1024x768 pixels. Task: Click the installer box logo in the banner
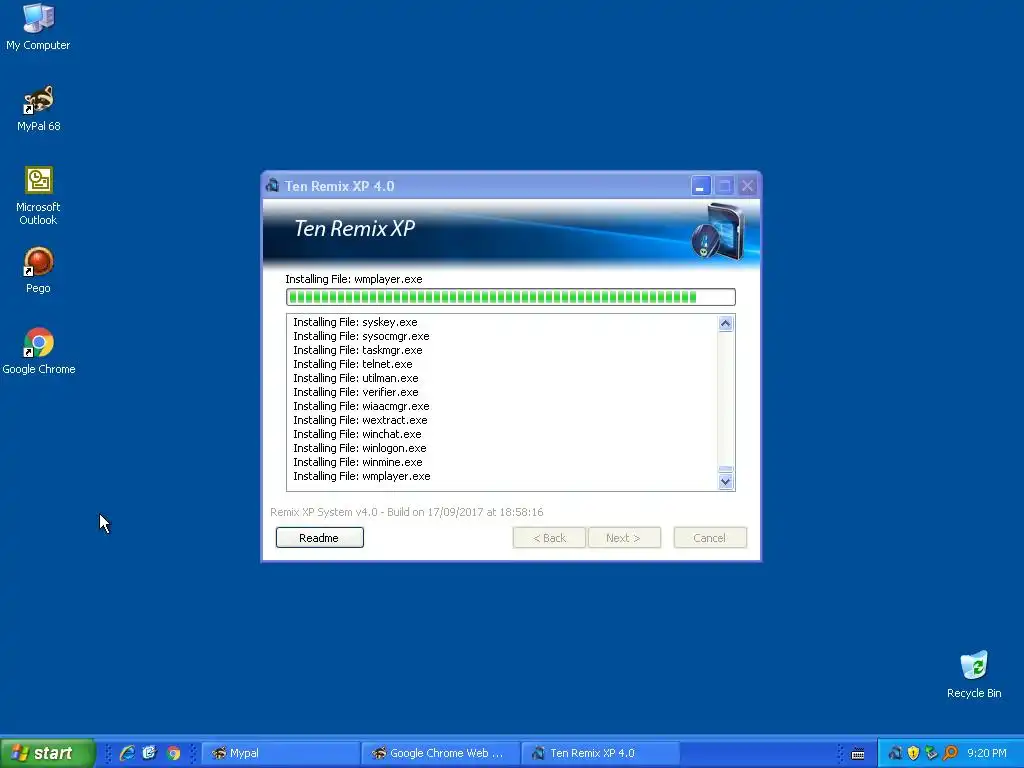pyautogui.click(x=718, y=232)
